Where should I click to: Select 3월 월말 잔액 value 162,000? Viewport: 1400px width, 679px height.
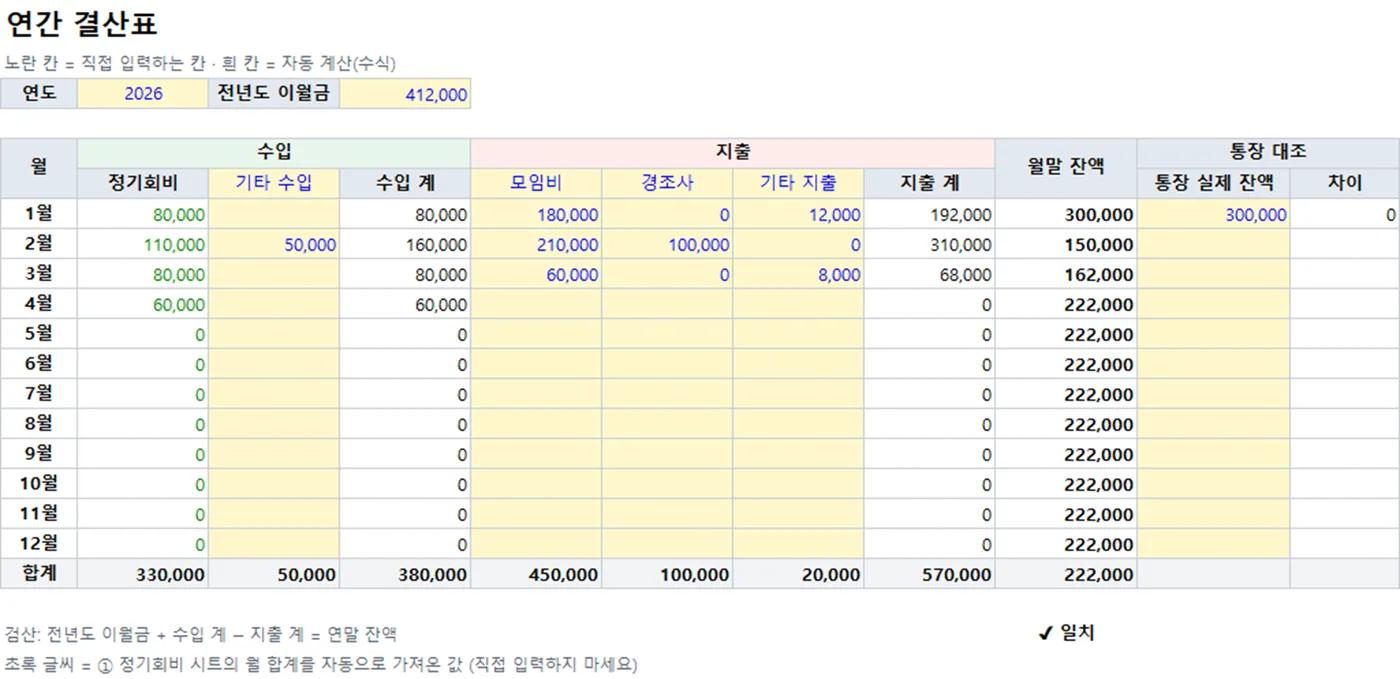point(1066,274)
